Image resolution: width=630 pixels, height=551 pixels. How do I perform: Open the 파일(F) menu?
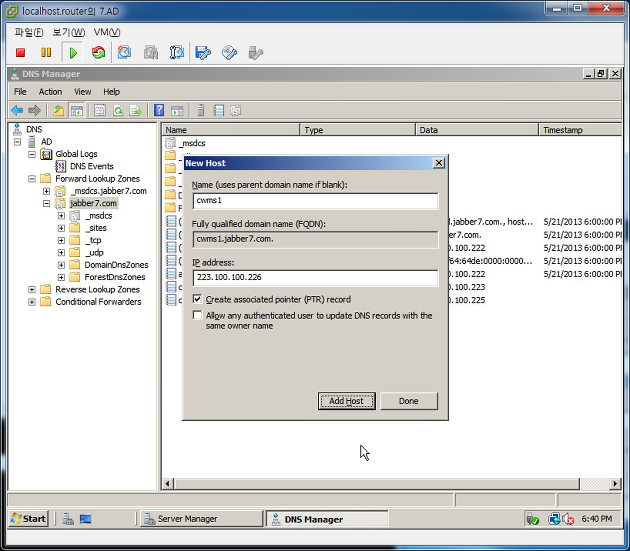[29, 32]
